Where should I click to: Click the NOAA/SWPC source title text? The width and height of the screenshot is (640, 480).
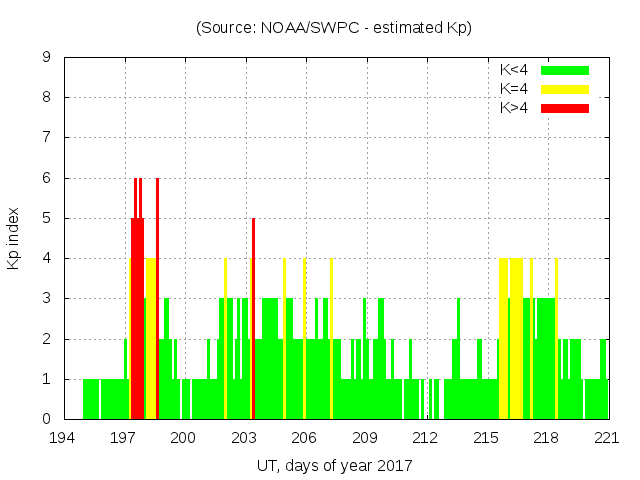pos(334,28)
